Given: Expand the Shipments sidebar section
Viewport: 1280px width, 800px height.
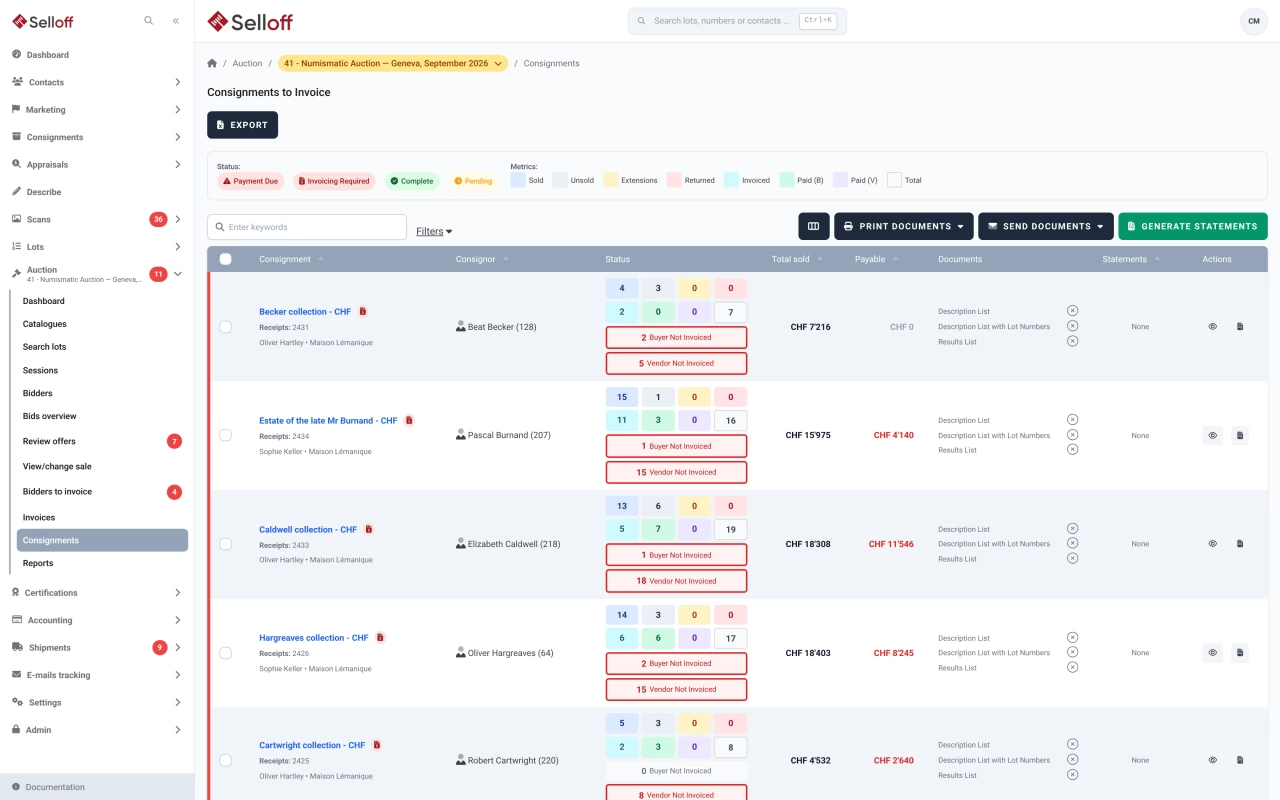Looking at the screenshot, I should [97, 647].
